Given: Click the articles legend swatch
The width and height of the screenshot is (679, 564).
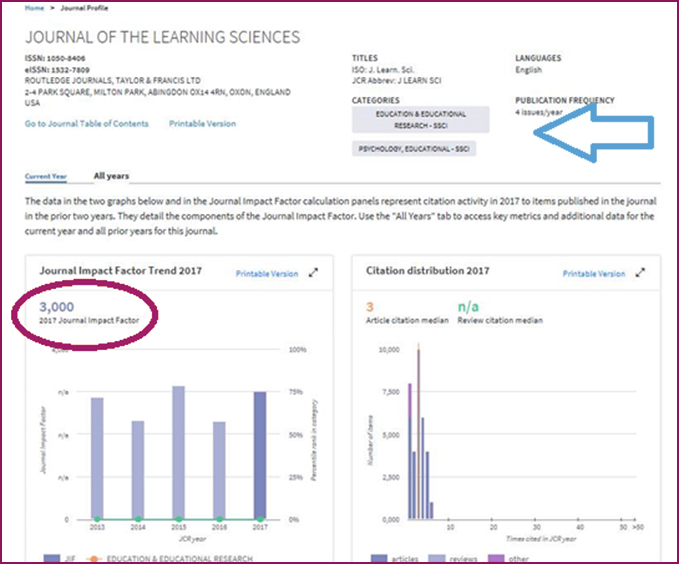Looking at the screenshot, I should tap(378, 558).
